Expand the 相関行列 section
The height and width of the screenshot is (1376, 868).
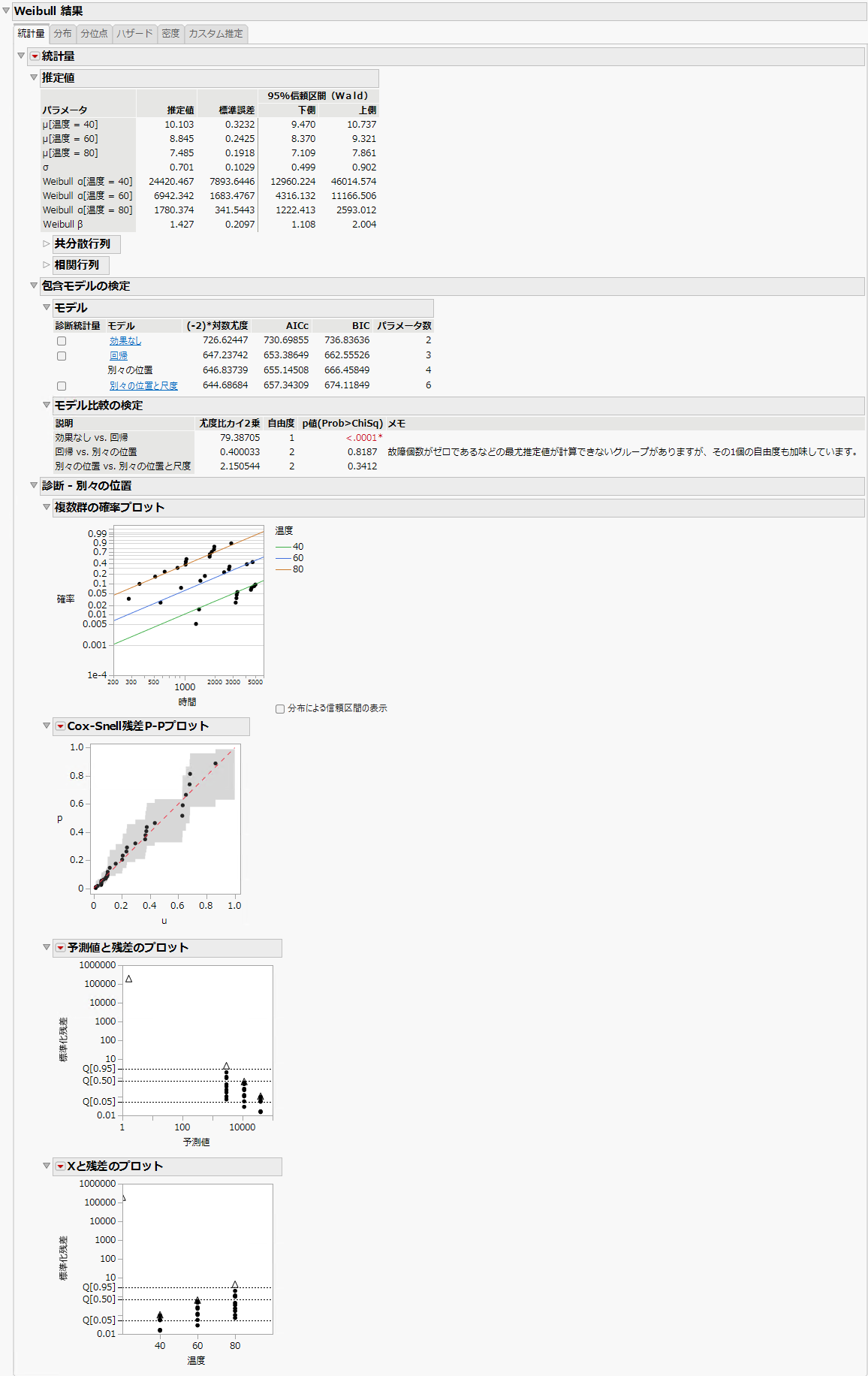pyautogui.click(x=47, y=265)
